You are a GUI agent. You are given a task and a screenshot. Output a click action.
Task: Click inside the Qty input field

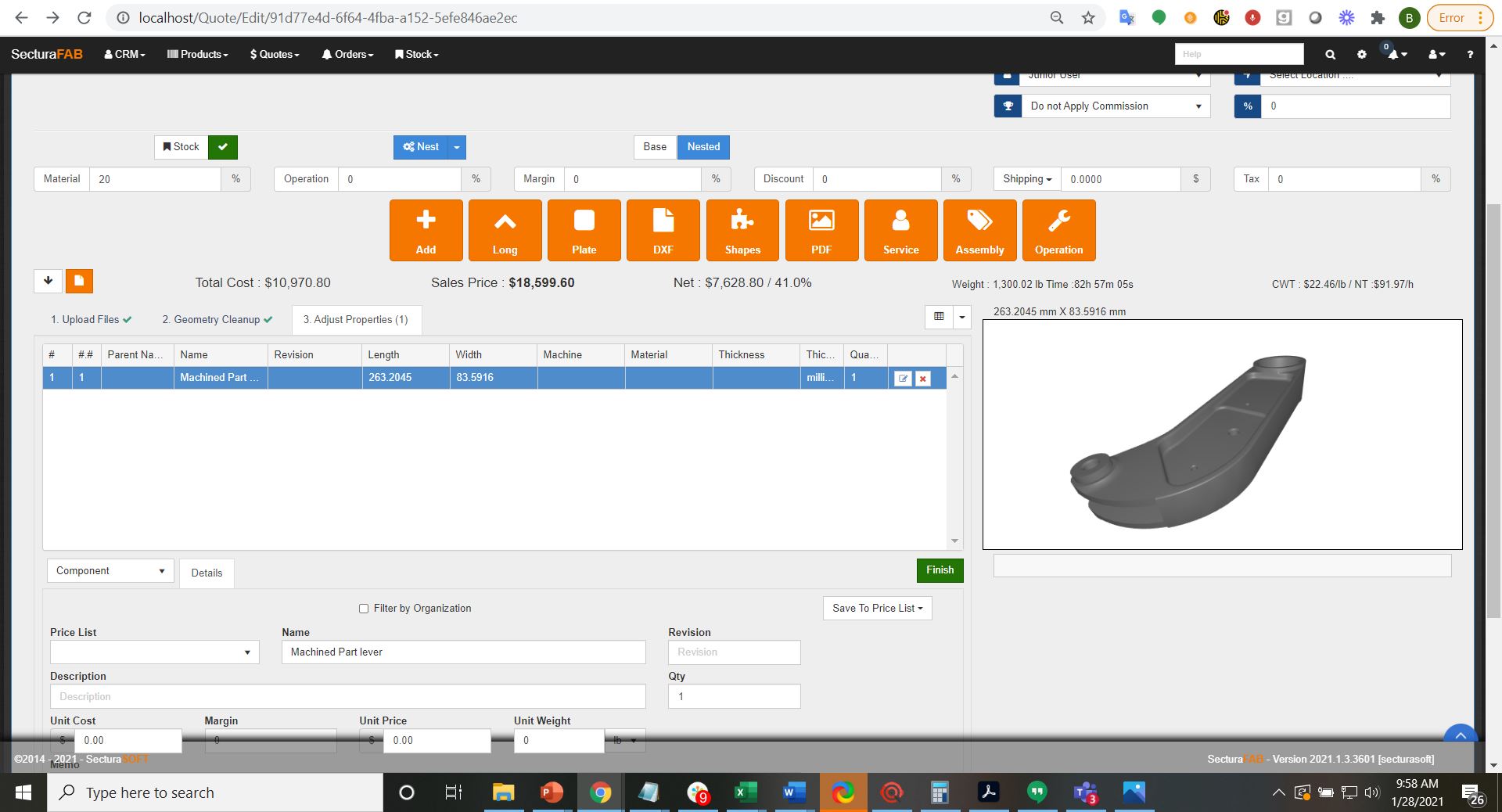click(x=733, y=696)
